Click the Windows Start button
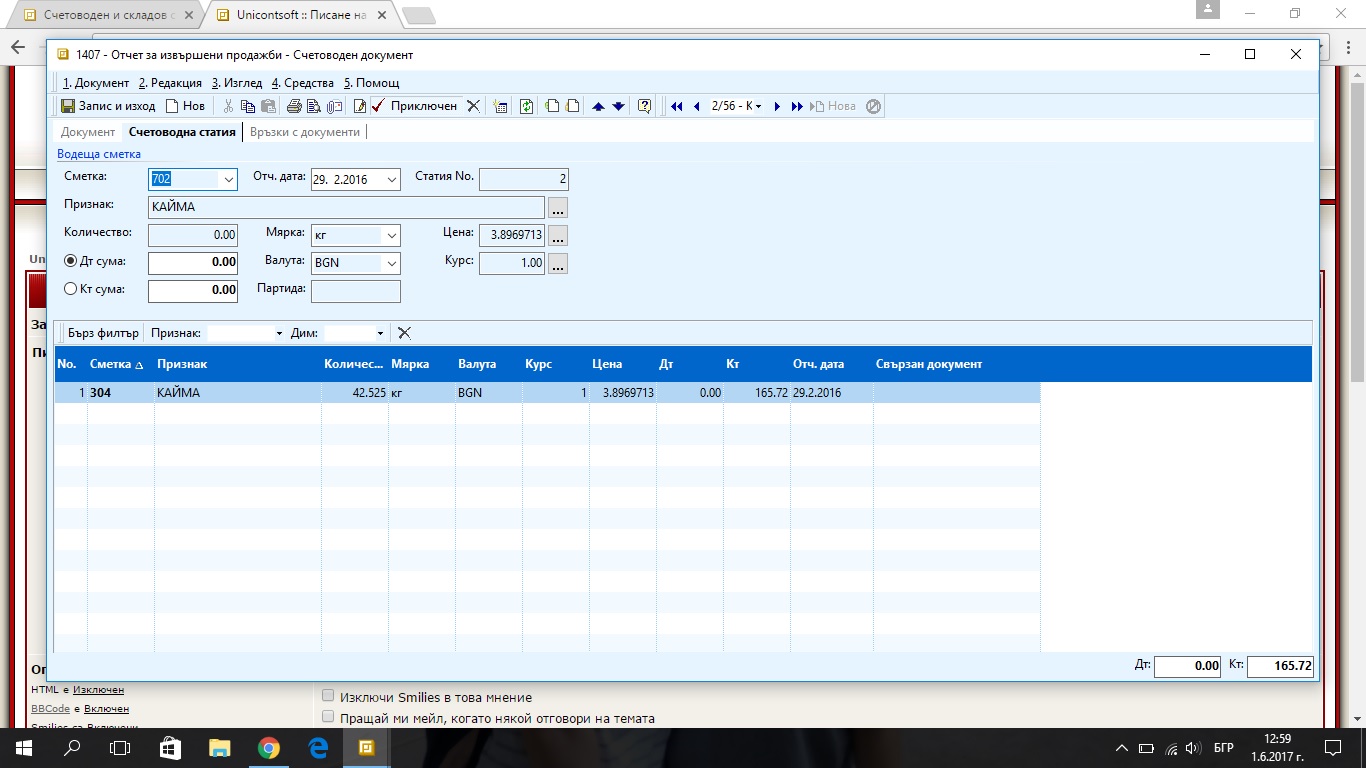The width and height of the screenshot is (1366, 768). (x=23, y=747)
